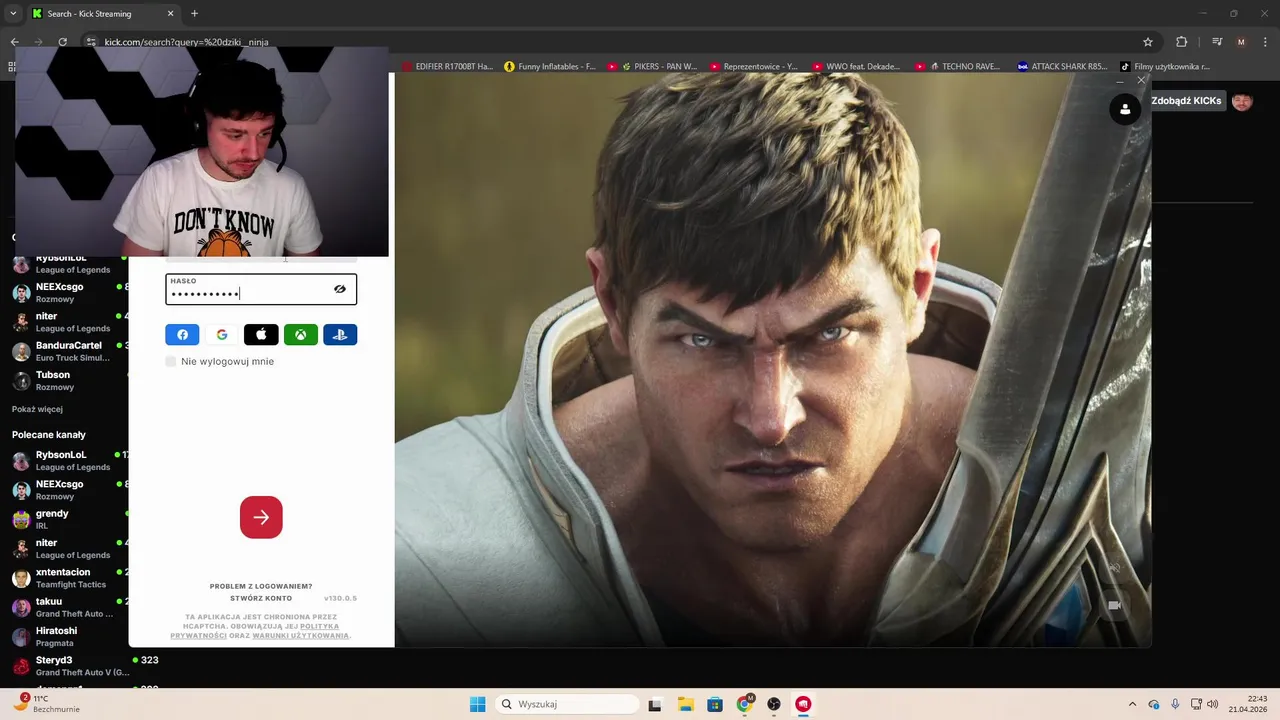Close the Kick Streaming tab

tap(170, 14)
